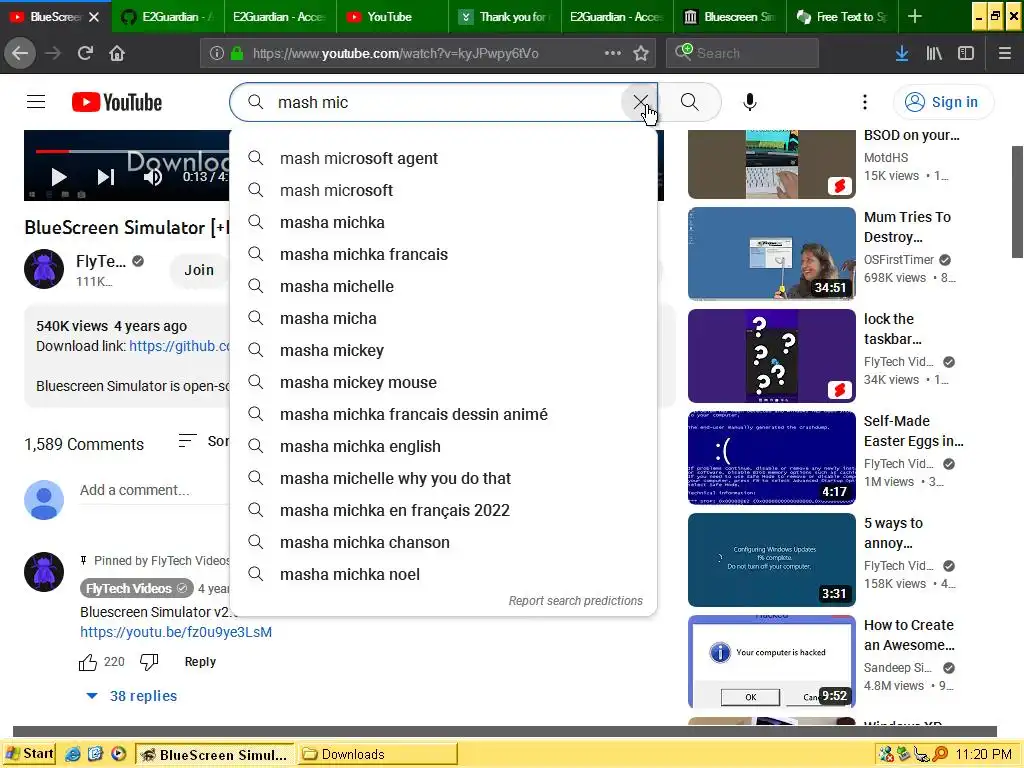Click the YouTube search magnifier button
The height and width of the screenshot is (768, 1024).
tap(690, 102)
